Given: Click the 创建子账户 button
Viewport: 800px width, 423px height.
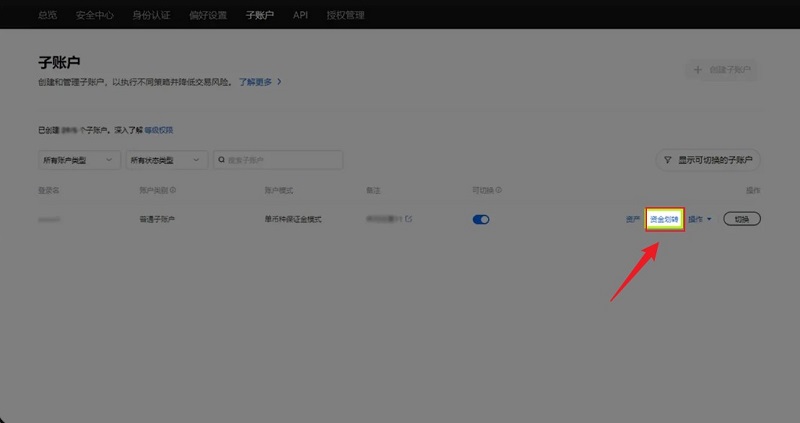Looking at the screenshot, I should point(720,70).
